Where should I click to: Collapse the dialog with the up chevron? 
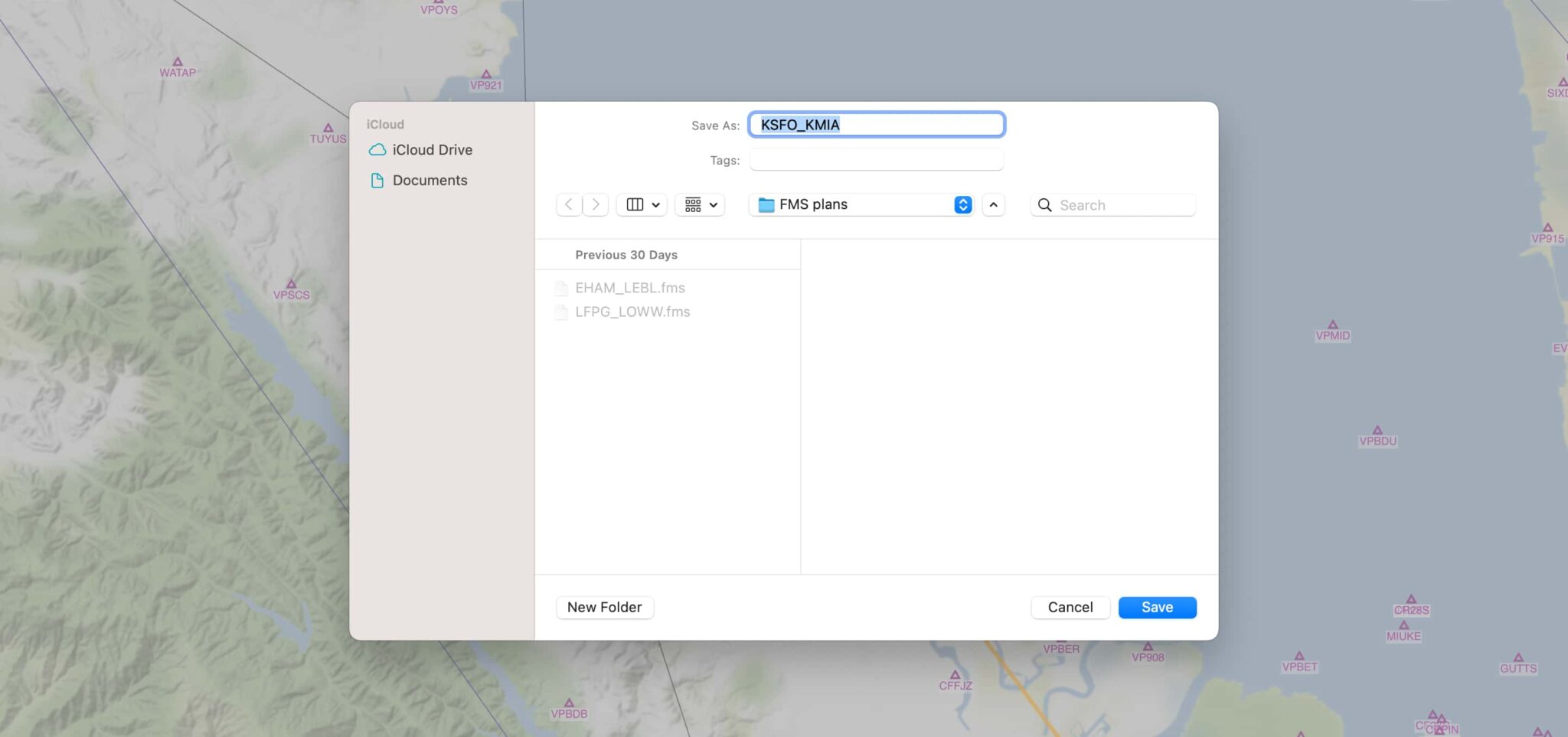992,205
